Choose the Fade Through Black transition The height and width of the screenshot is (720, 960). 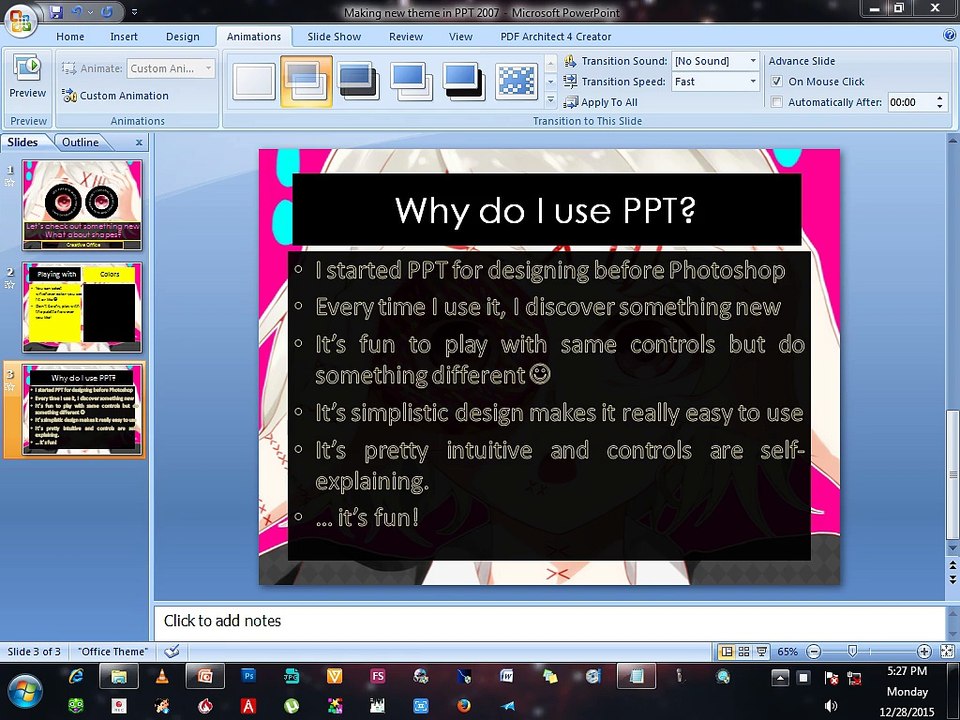(359, 81)
